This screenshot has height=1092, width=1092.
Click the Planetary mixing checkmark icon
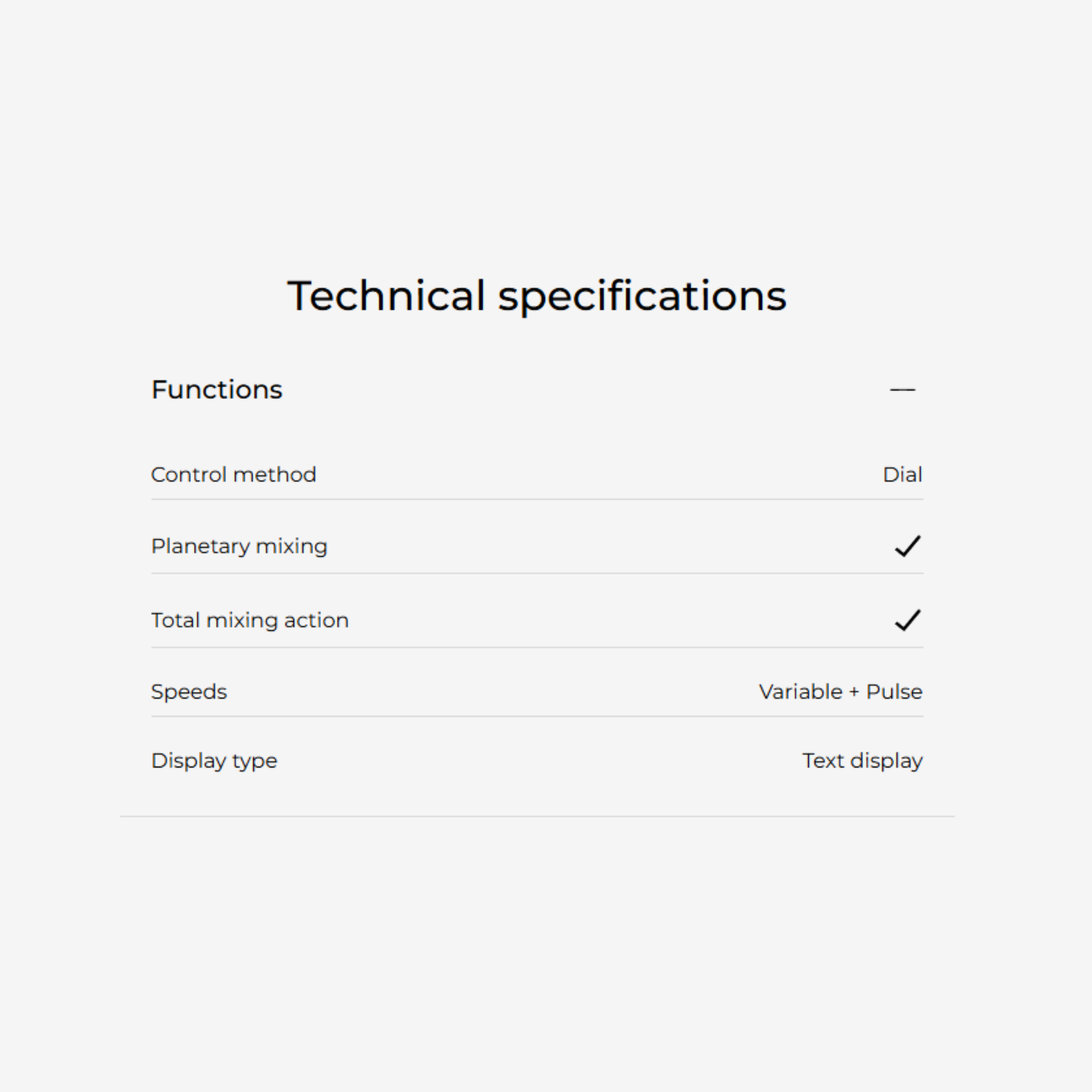(x=908, y=547)
